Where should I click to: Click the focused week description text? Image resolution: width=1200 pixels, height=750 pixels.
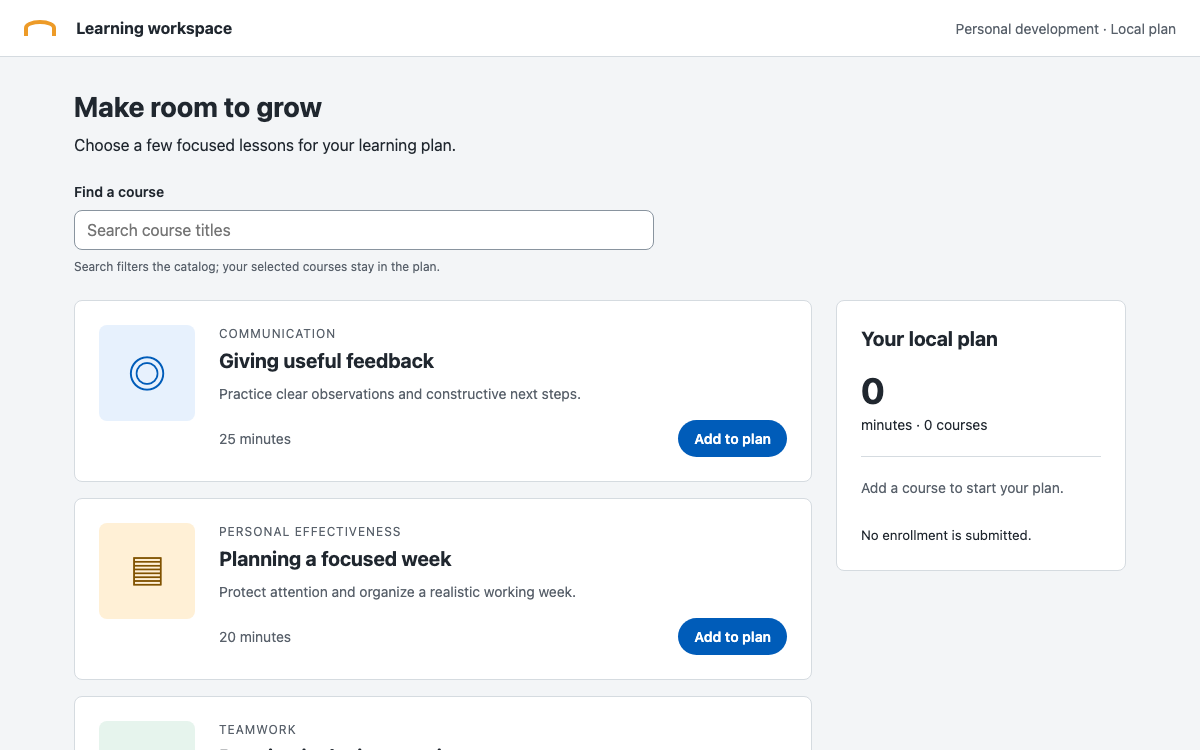pos(397,592)
